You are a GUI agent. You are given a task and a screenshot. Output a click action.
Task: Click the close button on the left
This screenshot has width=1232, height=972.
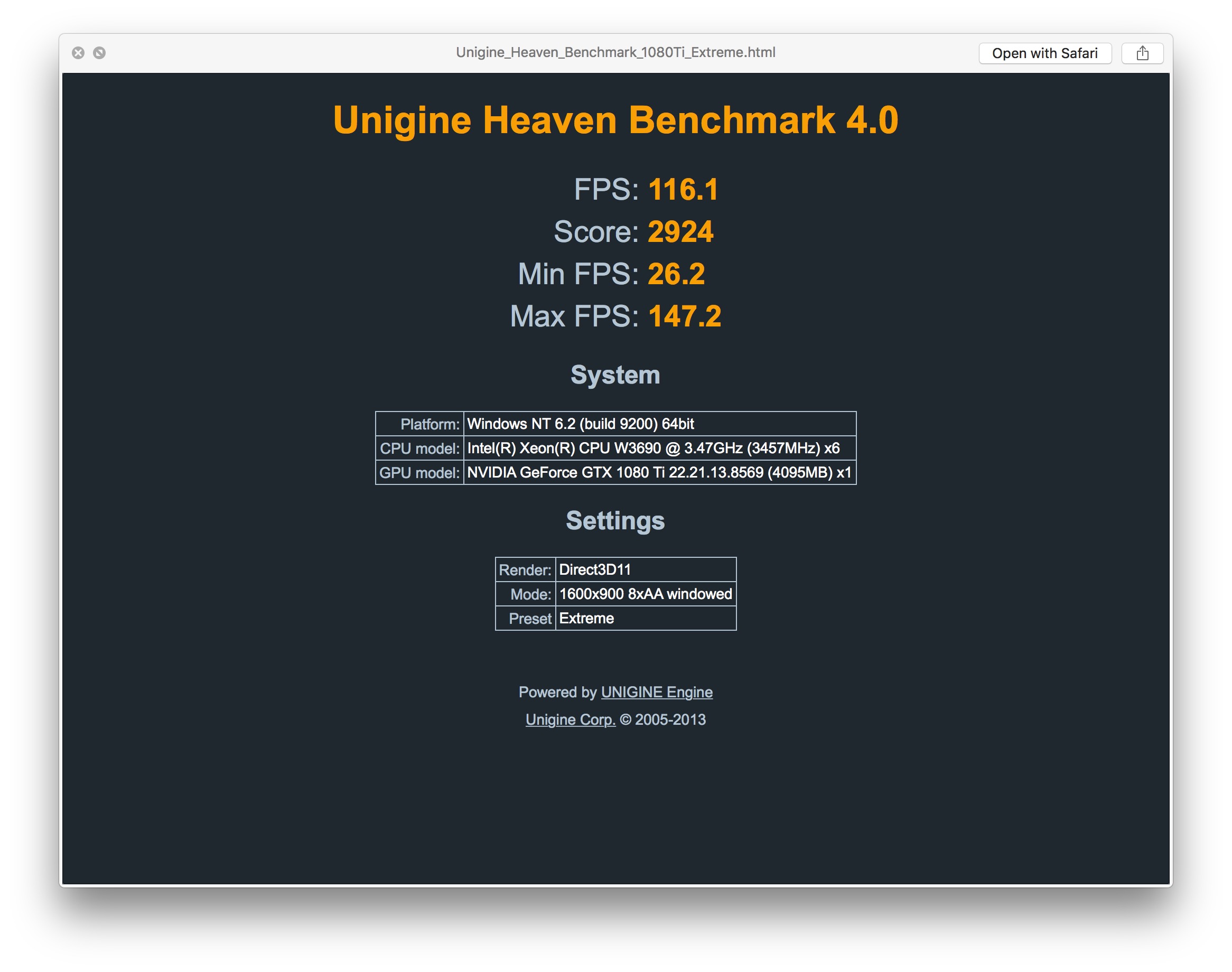tap(79, 52)
